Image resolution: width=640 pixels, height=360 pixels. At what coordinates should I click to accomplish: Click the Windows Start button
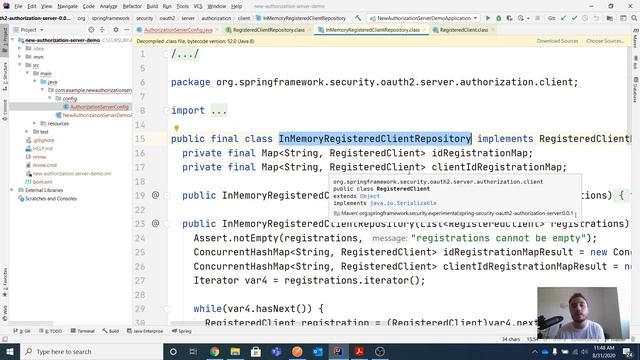click(x=10, y=351)
